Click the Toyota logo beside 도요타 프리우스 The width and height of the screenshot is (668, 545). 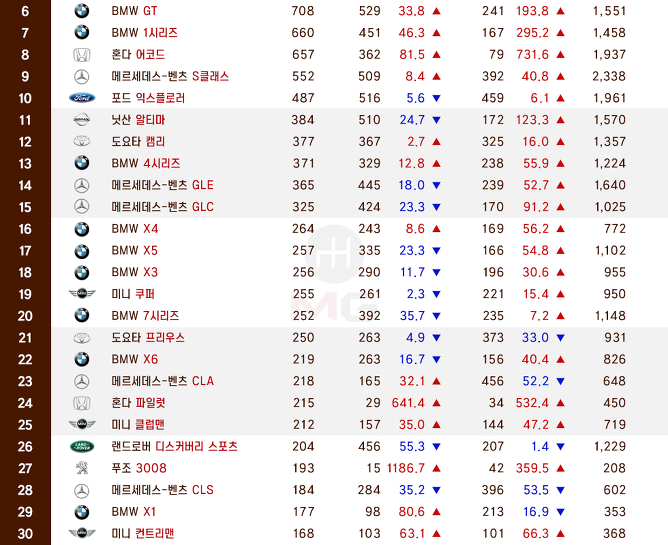[82, 337]
